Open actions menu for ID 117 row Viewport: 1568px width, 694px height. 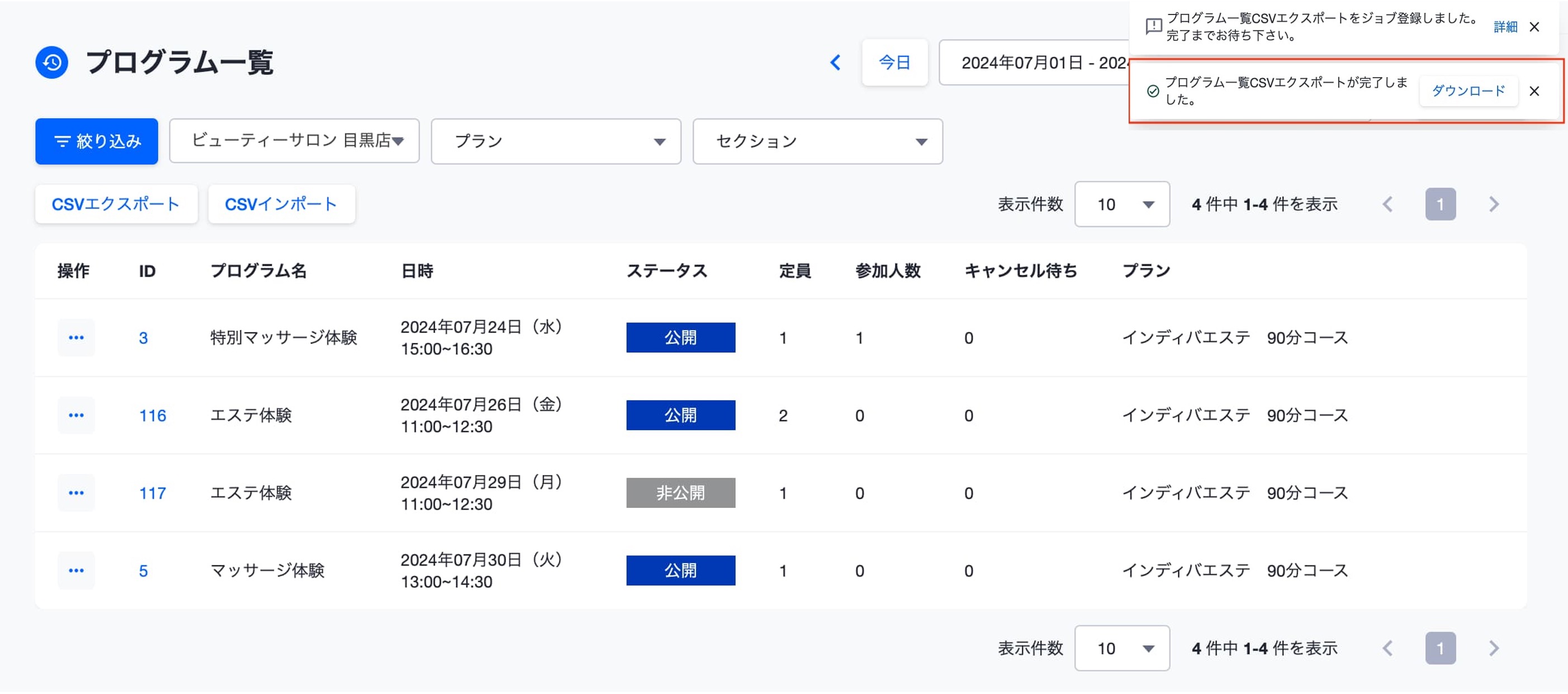point(76,493)
